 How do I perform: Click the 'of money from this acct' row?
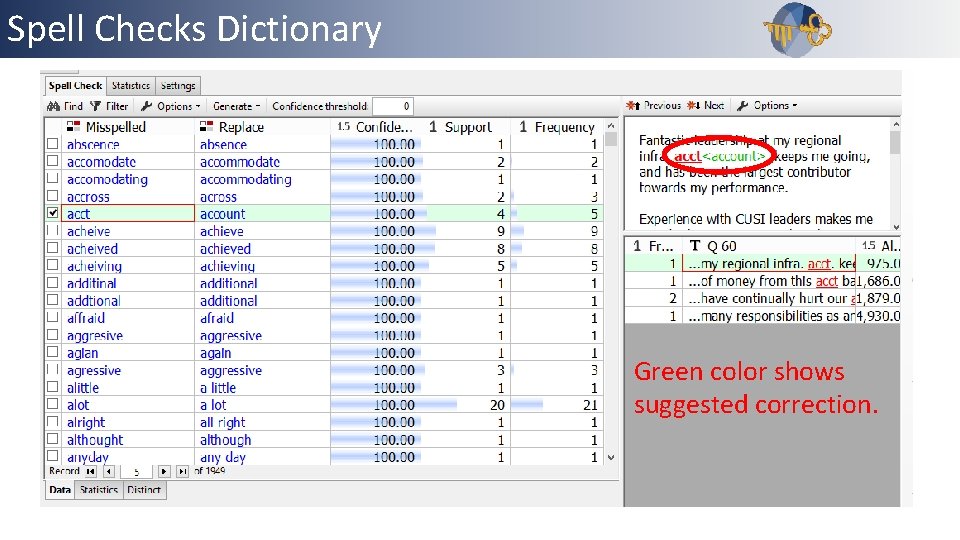[x=762, y=281]
